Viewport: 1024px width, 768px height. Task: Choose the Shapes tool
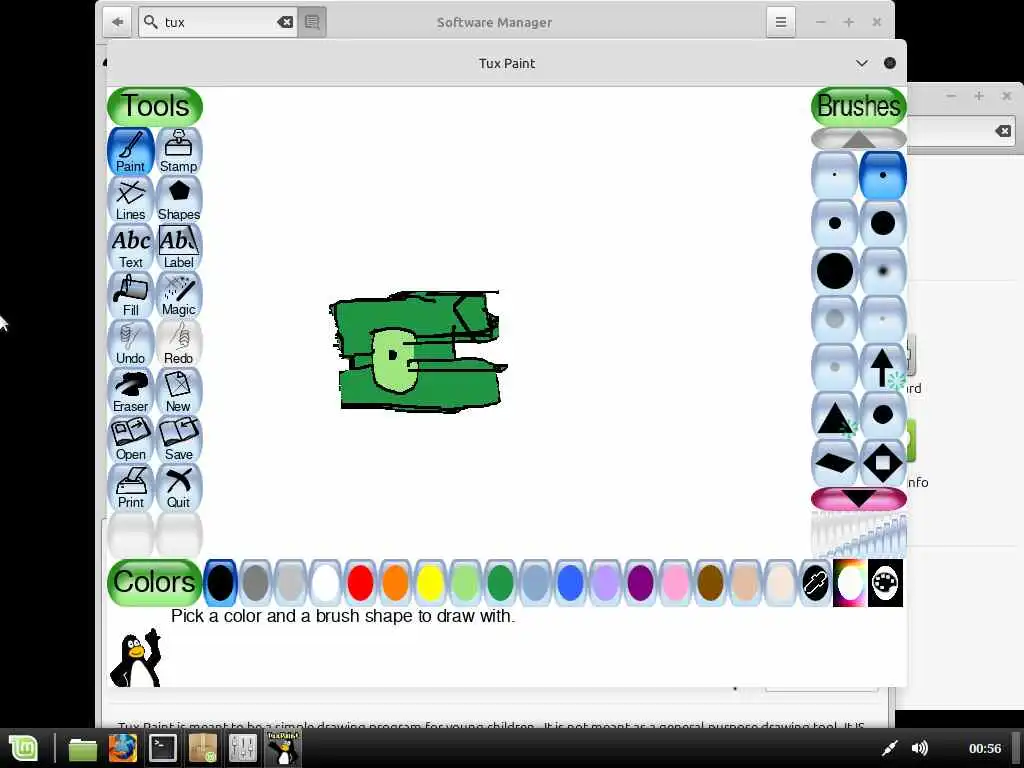click(178, 199)
